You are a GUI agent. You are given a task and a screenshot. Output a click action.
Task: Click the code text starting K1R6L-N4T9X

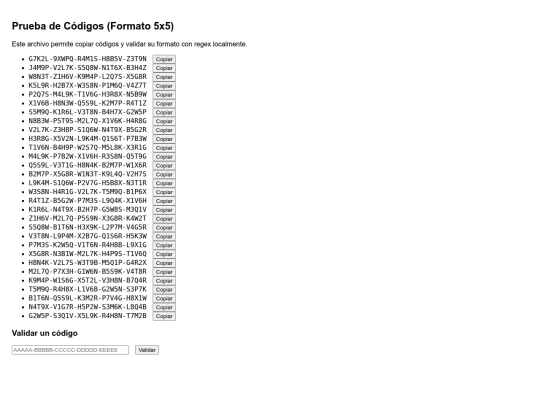pyautogui.click(x=87, y=210)
